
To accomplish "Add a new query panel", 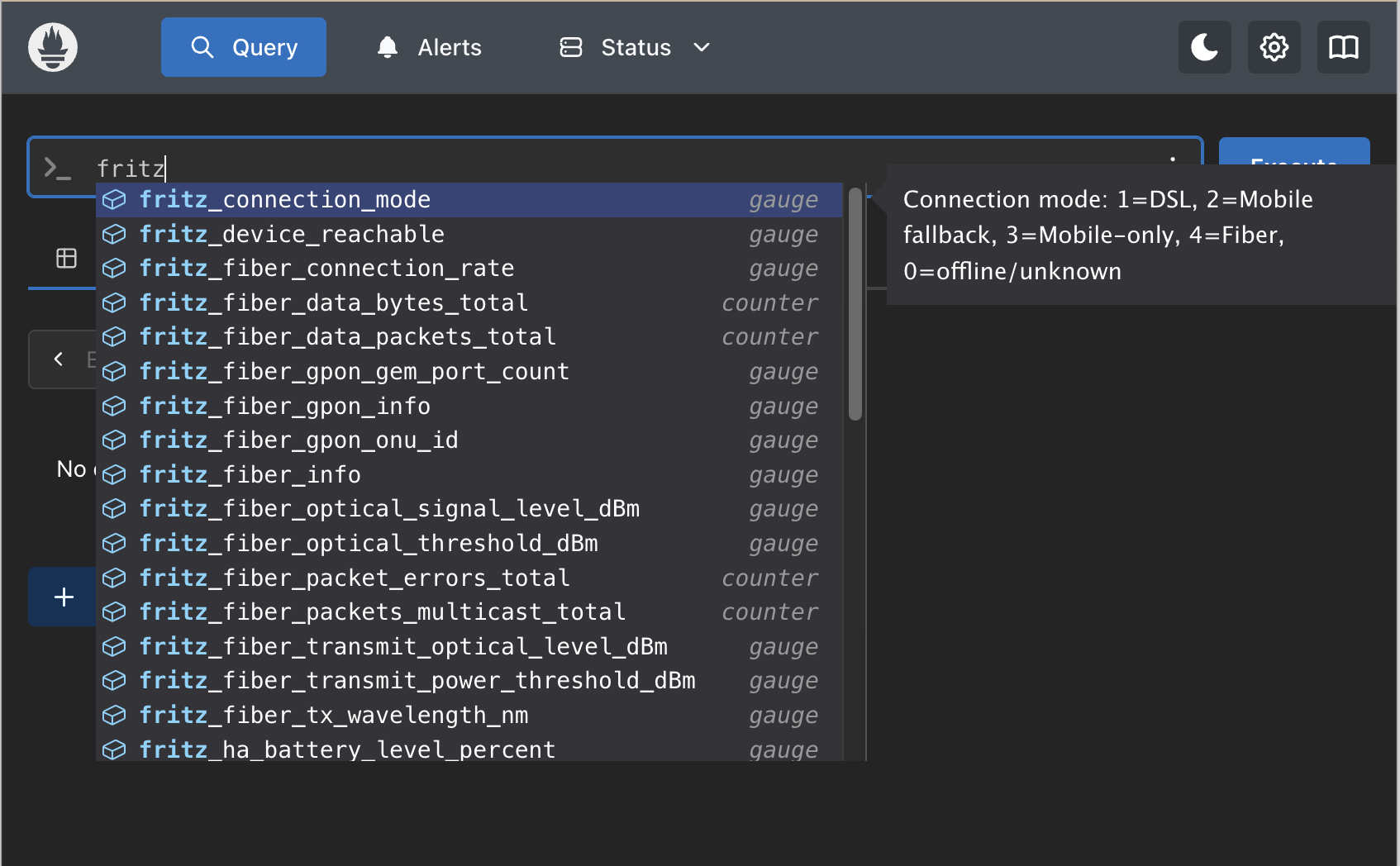I will [x=64, y=597].
